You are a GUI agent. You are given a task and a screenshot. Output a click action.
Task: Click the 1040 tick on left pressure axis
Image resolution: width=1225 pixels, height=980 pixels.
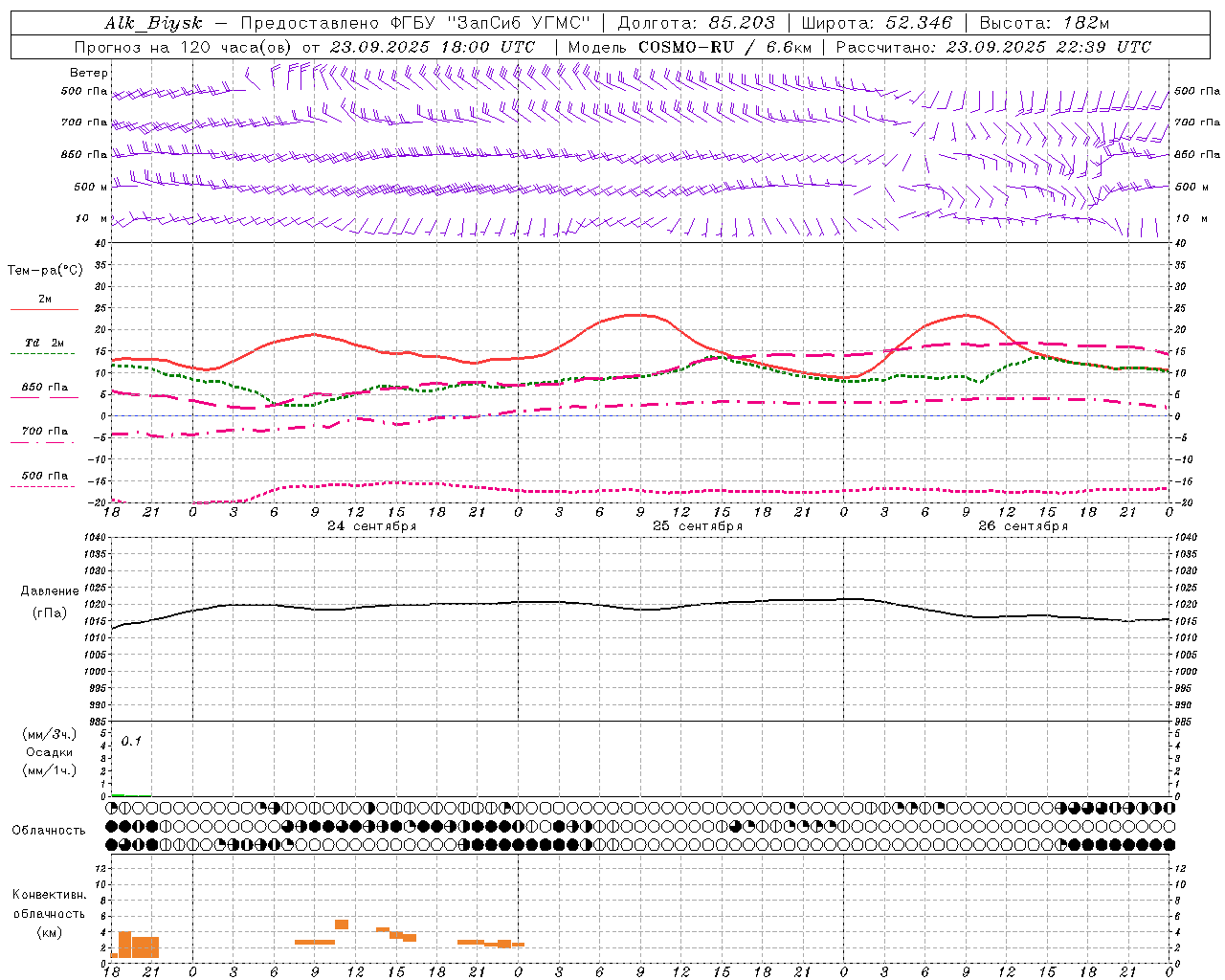click(x=94, y=538)
